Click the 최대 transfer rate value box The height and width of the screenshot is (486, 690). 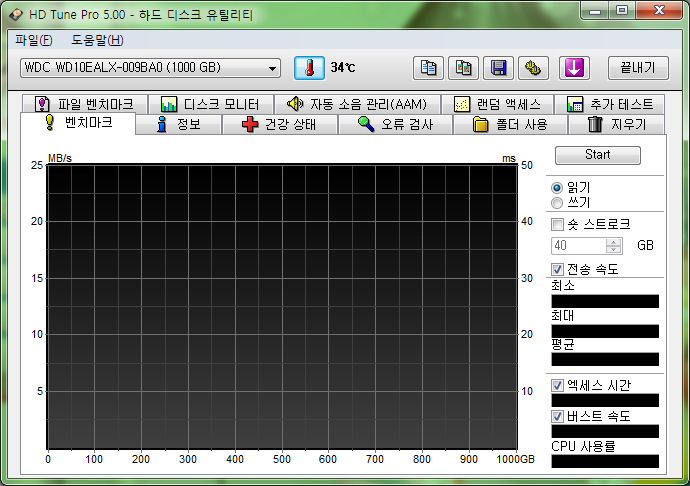(x=605, y=331)
